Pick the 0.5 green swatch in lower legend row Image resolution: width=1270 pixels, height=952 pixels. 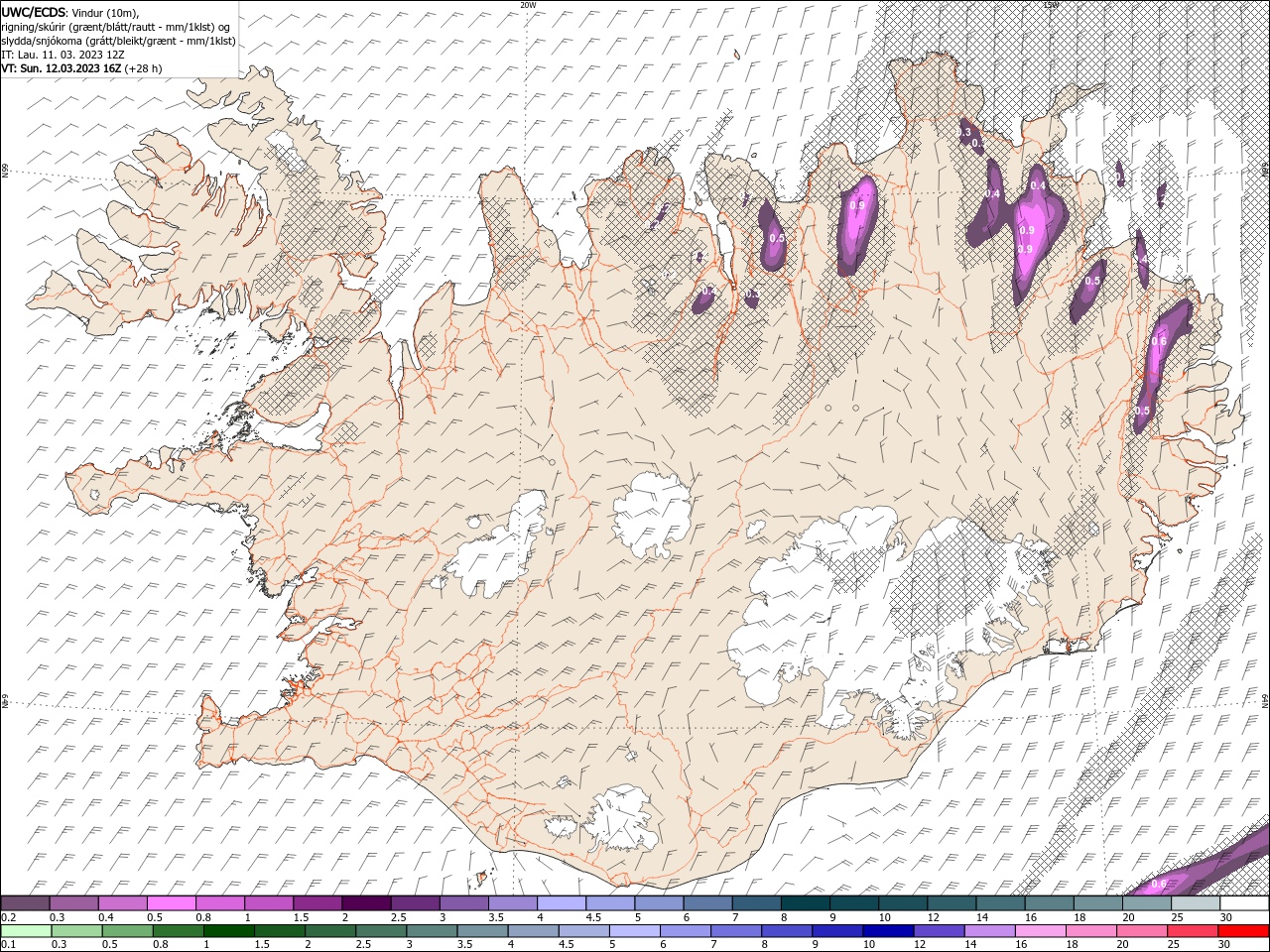127,930
